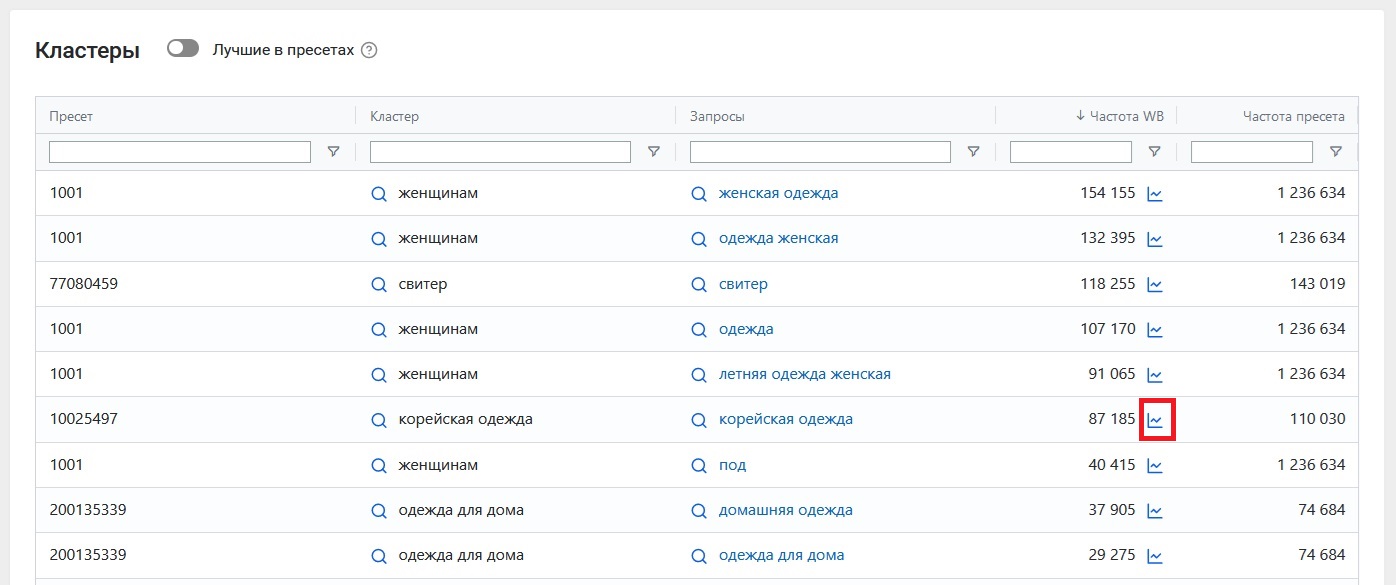Open filter icon for Запросы column
The width and height of the screenshot is (1396, 585).
(x=974, y=152)
